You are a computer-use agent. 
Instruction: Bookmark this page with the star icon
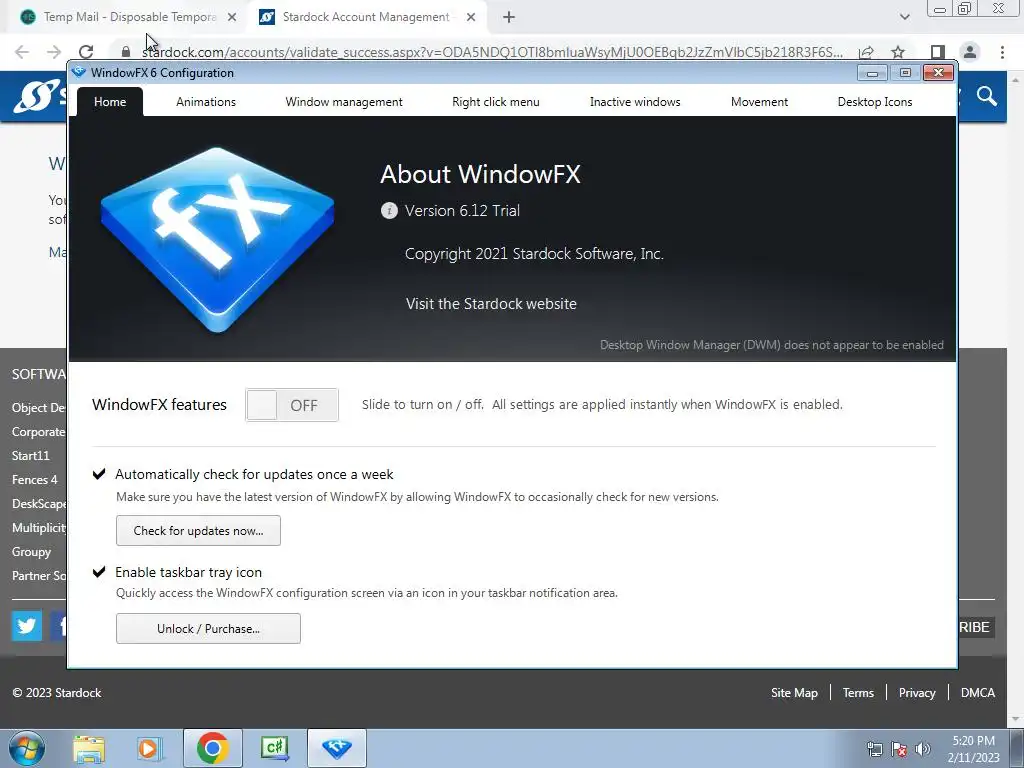click(x=898, y=52)
